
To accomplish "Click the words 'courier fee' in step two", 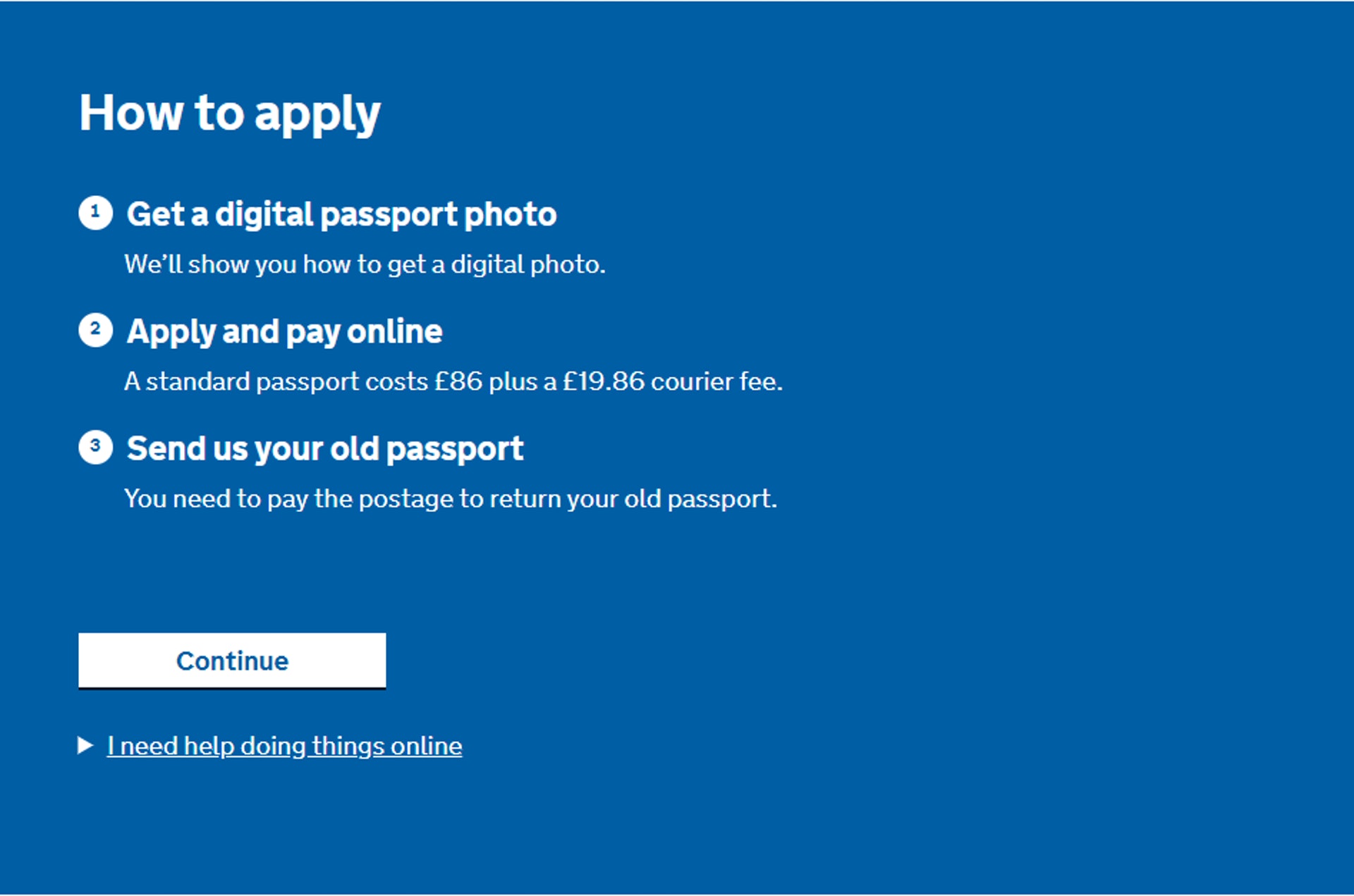I will [716, 381].
